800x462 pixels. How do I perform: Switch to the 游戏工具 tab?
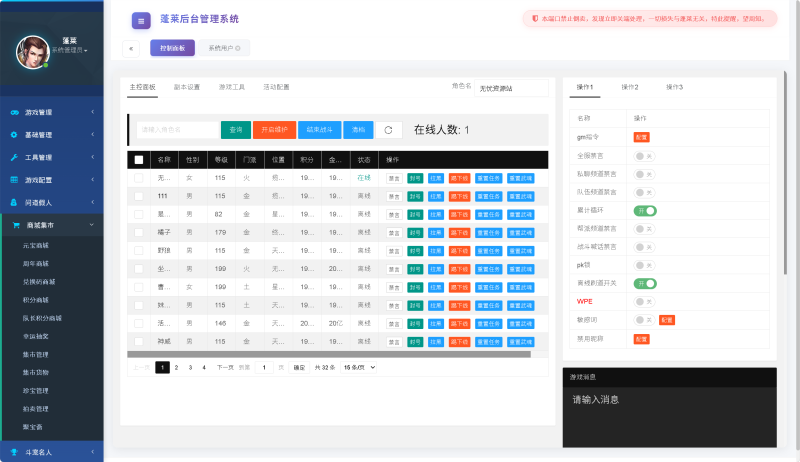tap(232, 87)
